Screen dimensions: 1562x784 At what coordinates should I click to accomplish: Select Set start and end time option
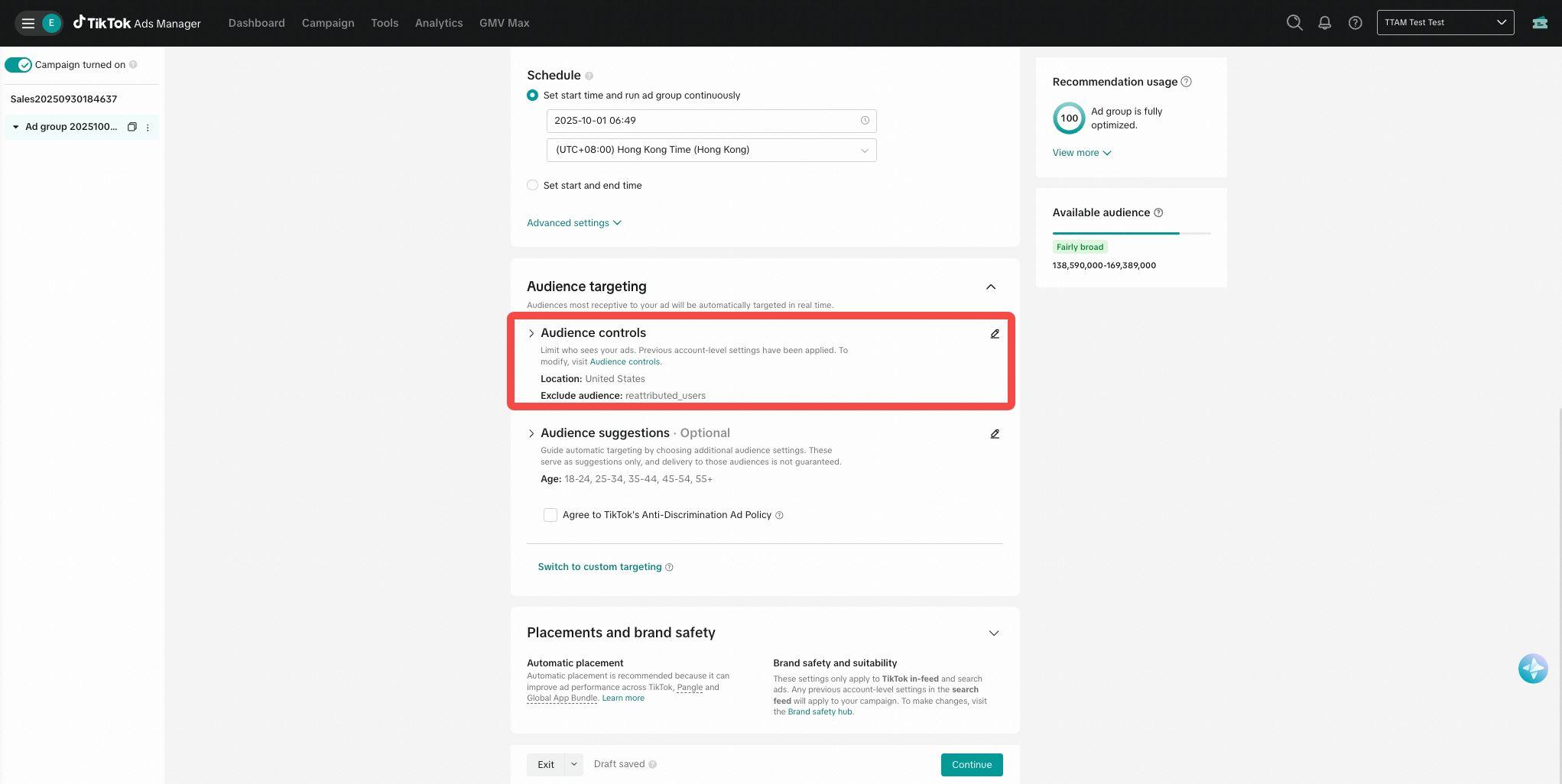pos(533,185)
